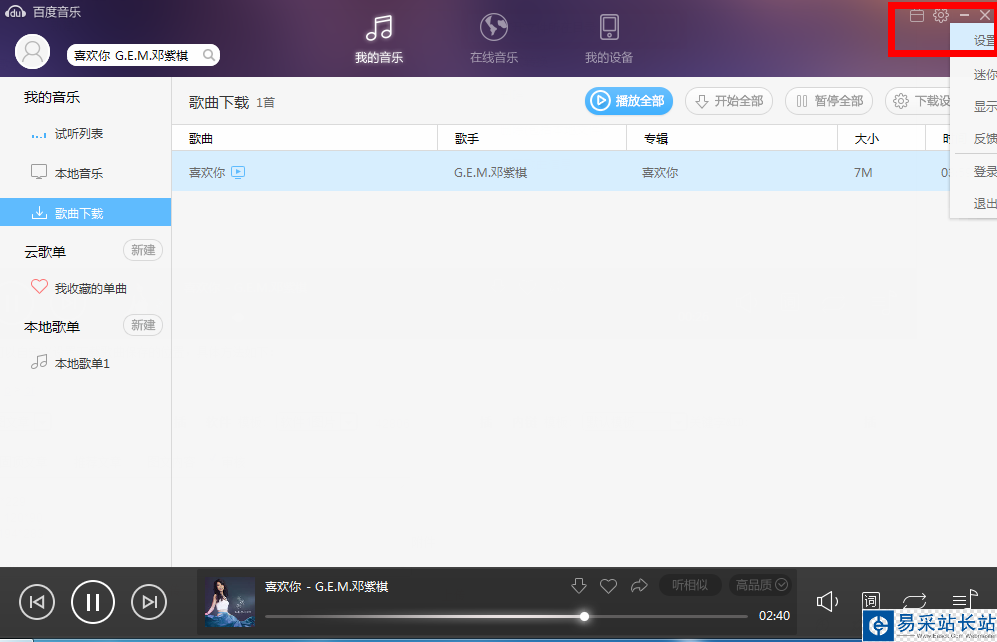Select the 歌曲下载 sidebar item
This screenshot has width=997, height=642.
click(x=85, y=212)
